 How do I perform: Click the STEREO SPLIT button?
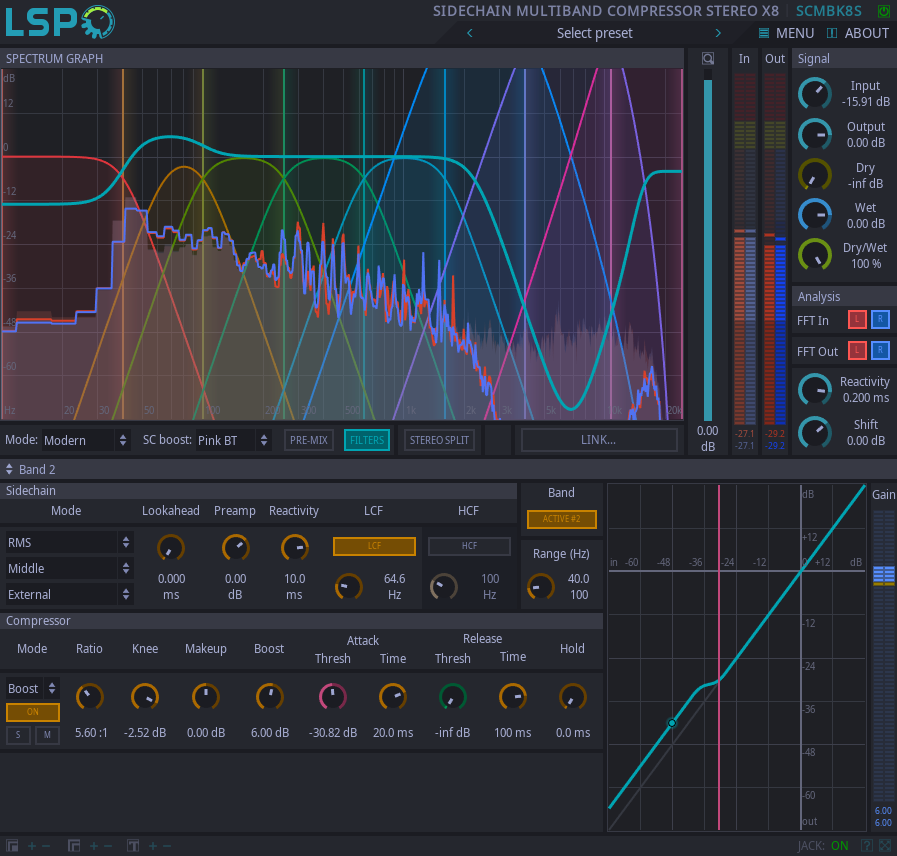click(440, 440)
